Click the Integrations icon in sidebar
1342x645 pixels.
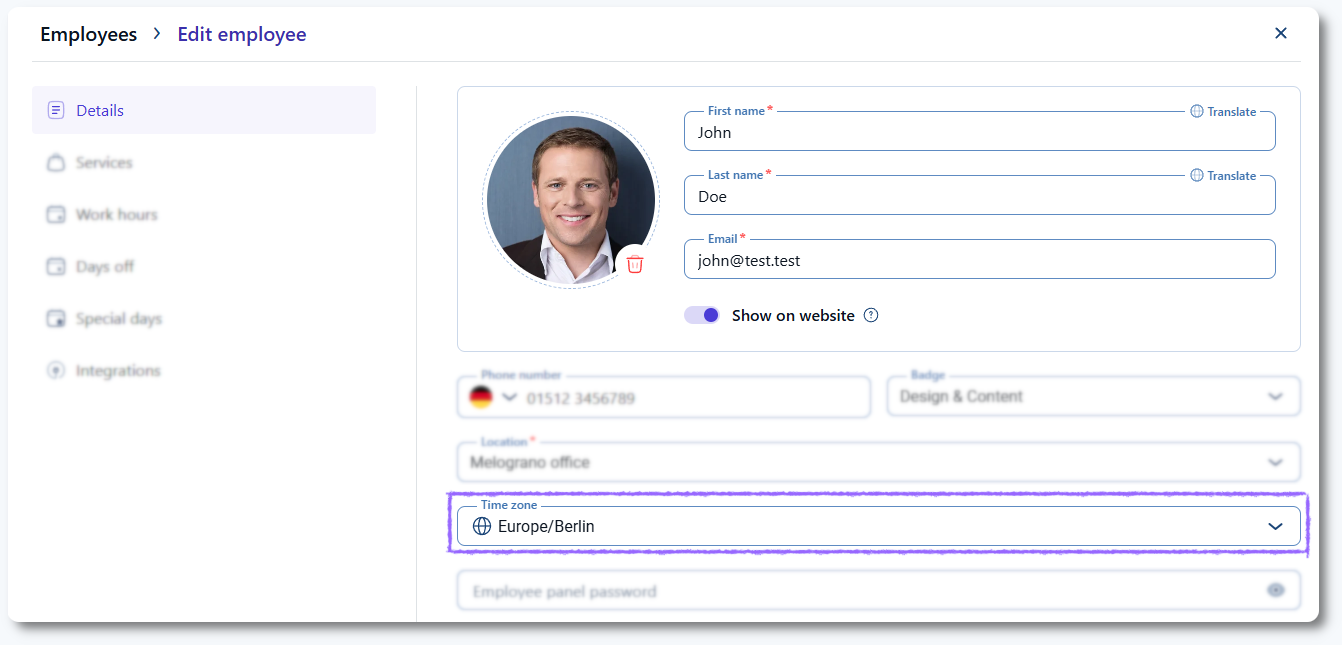click(x=56, y=371)
